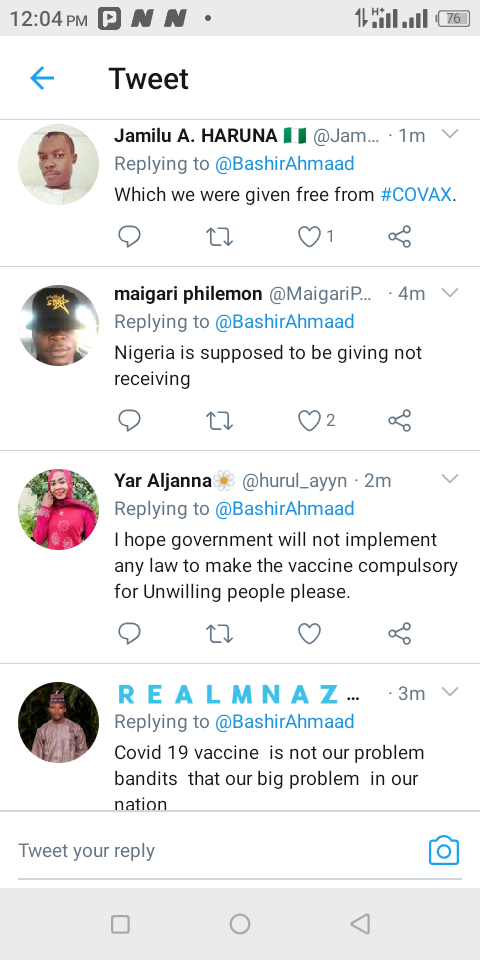Like Jamilu A. HARUNA's tweet
This screenshot has height=960, width=480.
(309, 236)
